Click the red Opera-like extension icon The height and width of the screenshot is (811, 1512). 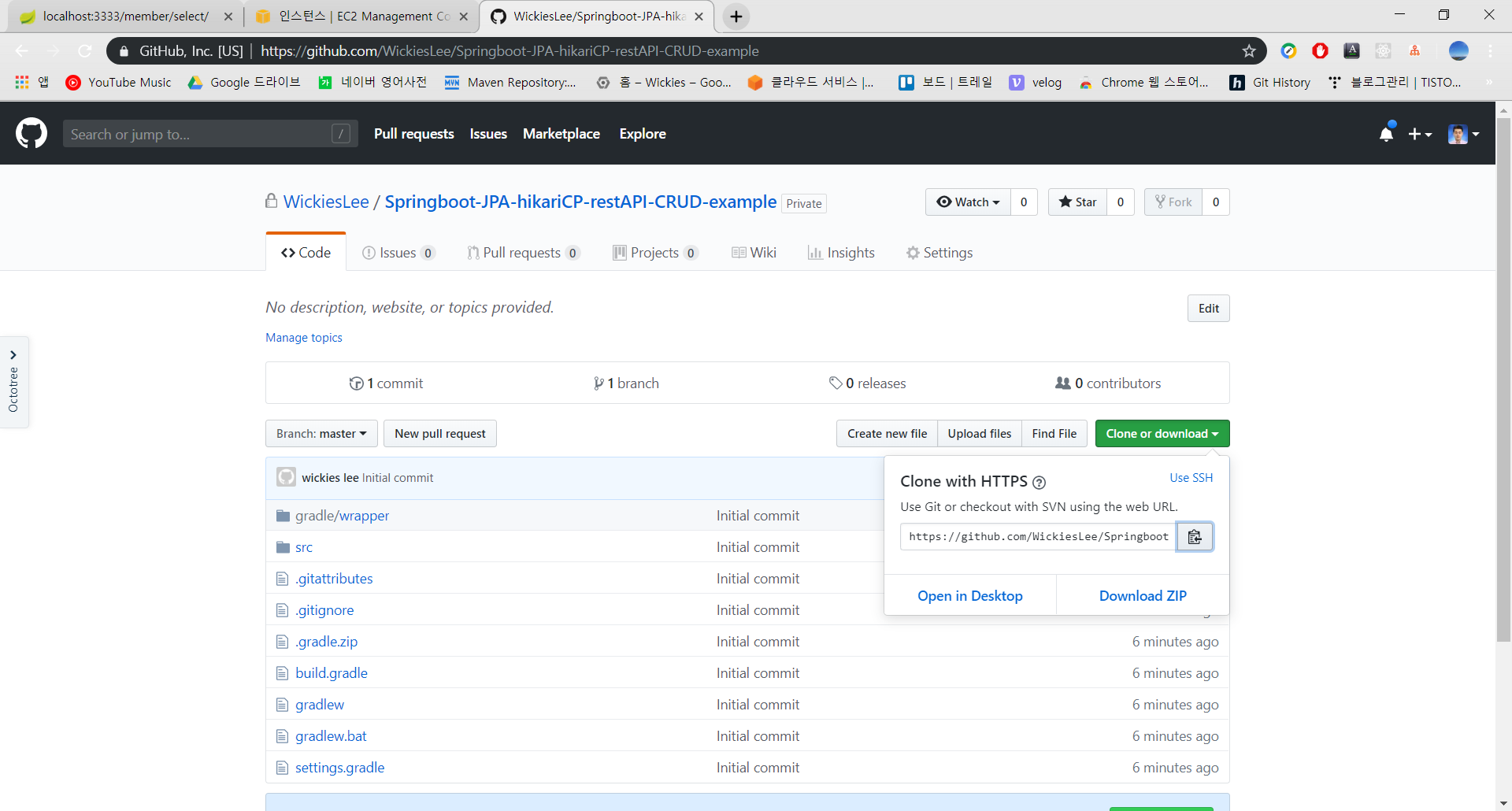pos(1320,51)
